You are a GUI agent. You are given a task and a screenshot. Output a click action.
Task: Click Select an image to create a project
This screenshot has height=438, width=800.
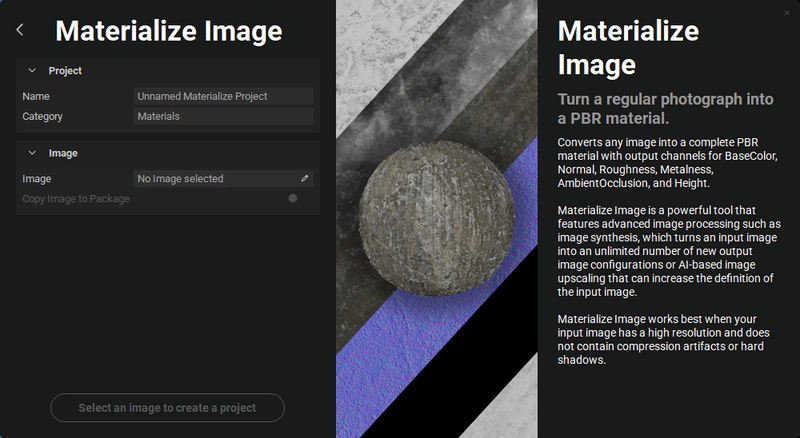pyautogui.click(x=167, y=407)
